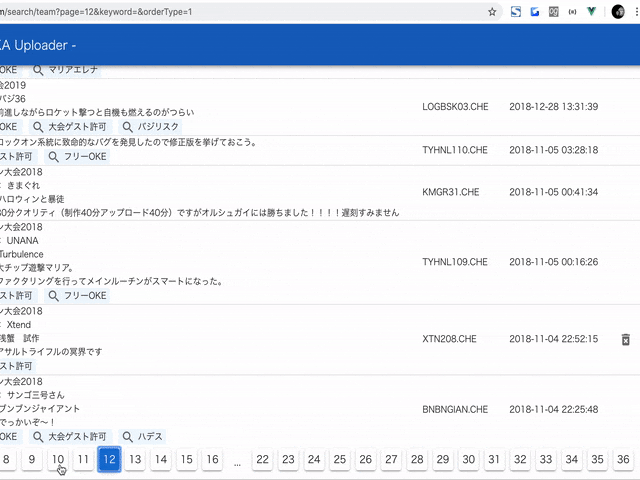Go to page 27
640x480 pixels.
tap(391, 460)
